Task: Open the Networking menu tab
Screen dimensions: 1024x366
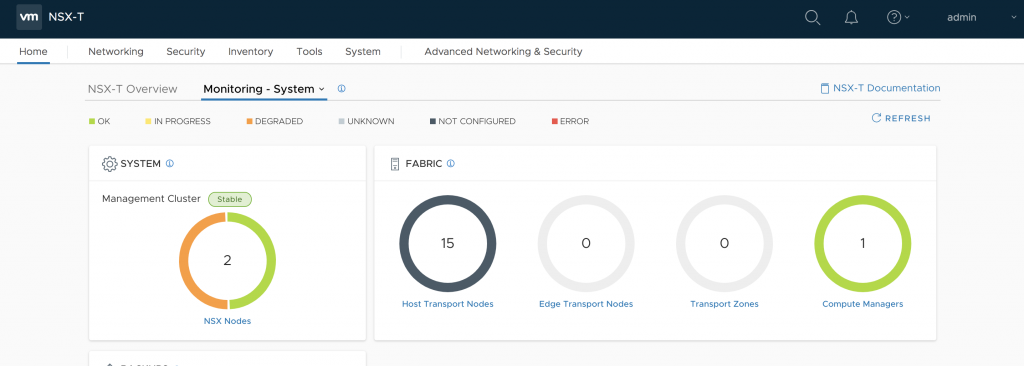Action: 116,52
